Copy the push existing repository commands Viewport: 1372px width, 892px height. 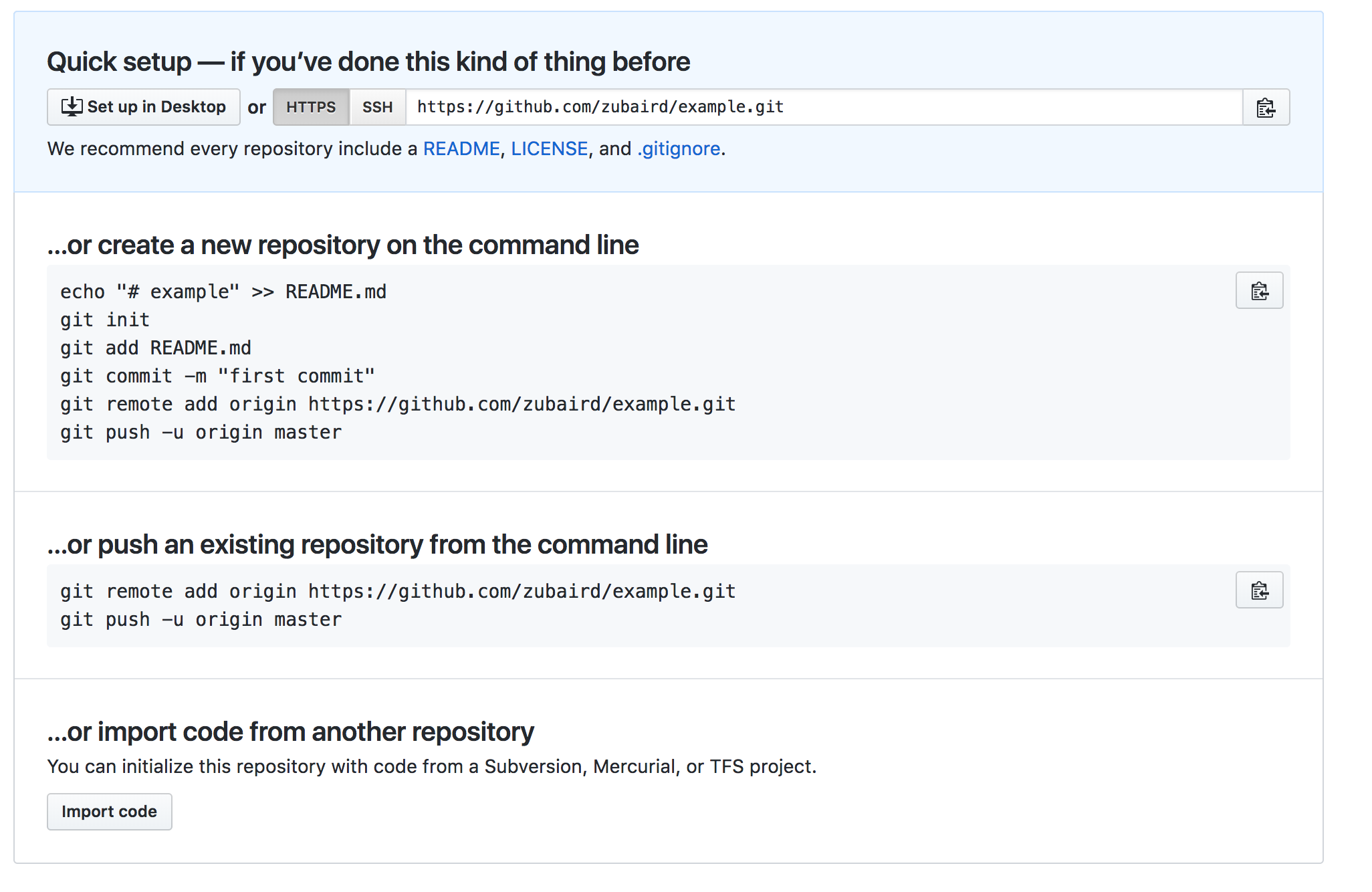[x=1259, y=590]
